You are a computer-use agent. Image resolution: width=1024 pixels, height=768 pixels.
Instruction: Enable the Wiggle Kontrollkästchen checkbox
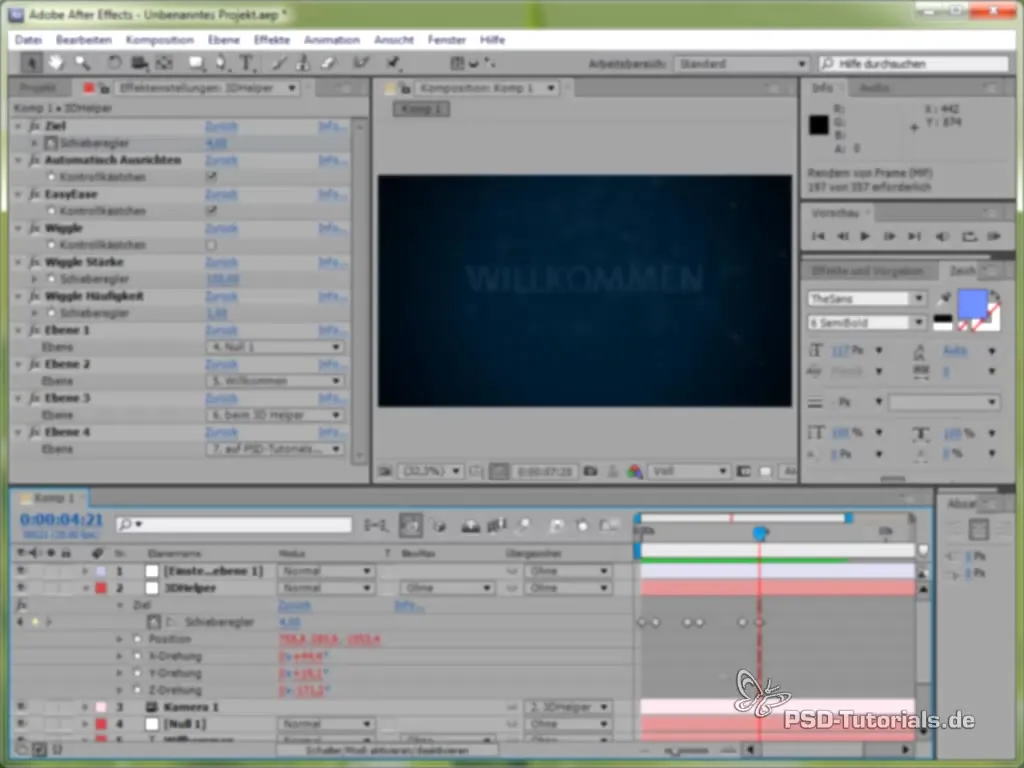pyautogui.click(x=211, y=245)
